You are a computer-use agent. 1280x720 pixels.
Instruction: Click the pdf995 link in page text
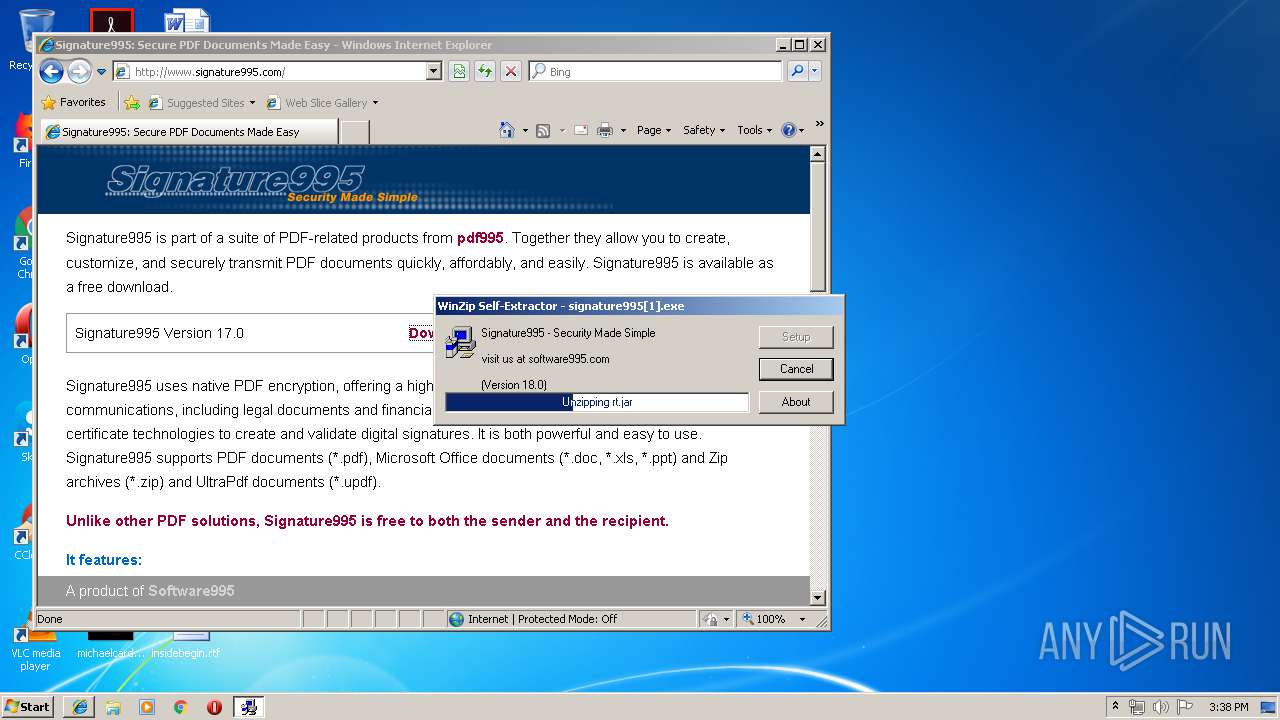[x=480, y=238]
